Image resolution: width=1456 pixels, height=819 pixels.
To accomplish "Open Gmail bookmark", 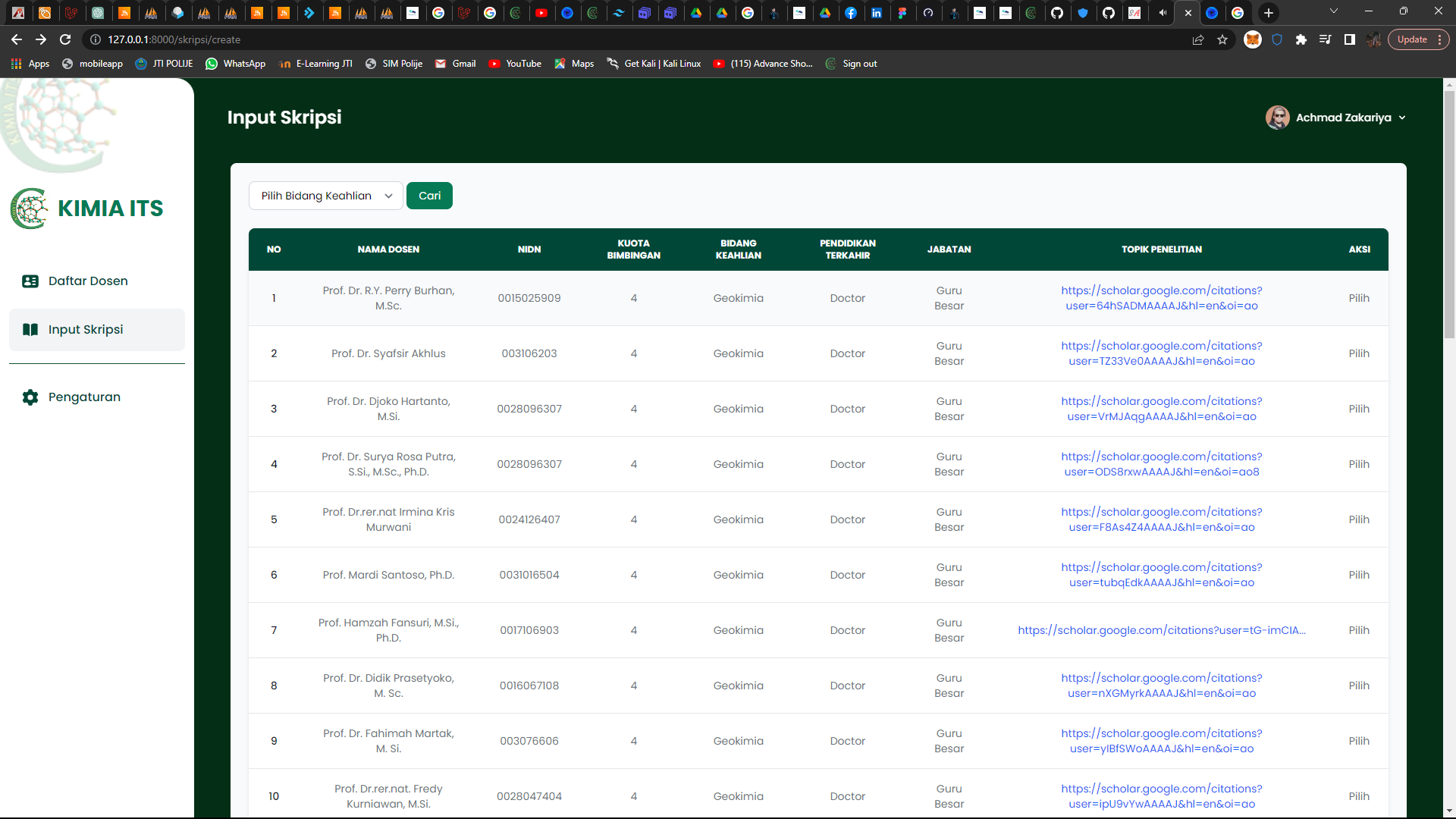I will pyautogui.click(x=455, y=64).
